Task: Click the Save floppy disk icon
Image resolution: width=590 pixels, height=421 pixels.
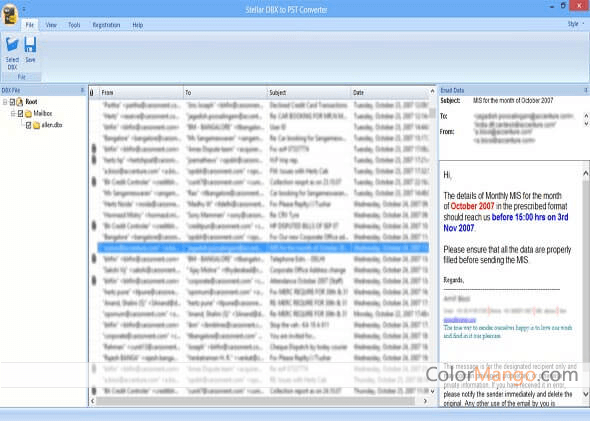Action: pos(30,45)
